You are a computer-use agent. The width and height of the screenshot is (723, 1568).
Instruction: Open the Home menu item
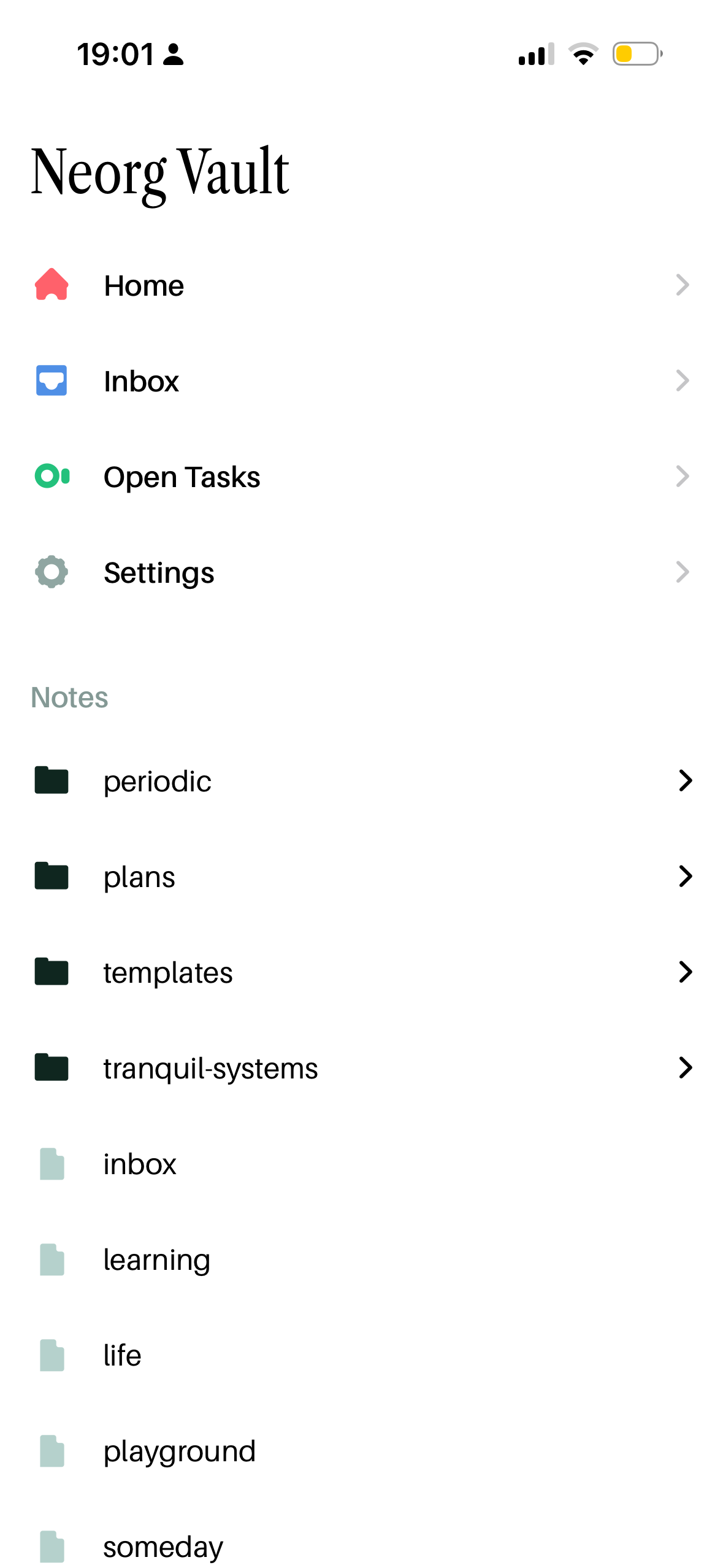pyautogui.click(x=361, y=285)
